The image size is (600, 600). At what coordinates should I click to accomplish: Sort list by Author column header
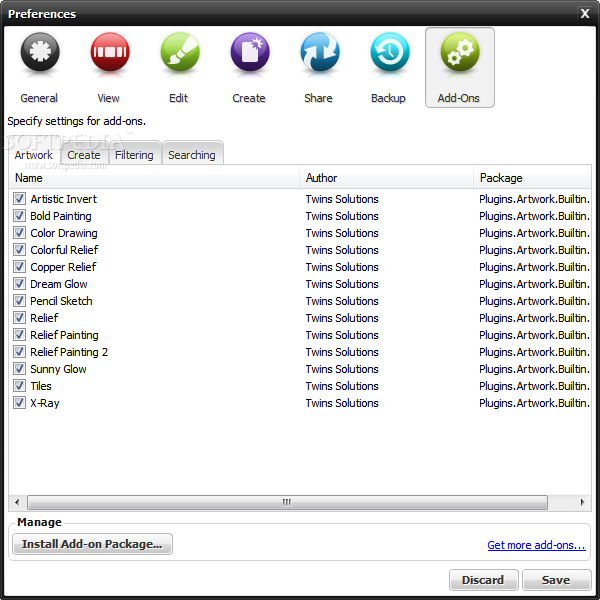pos(386,178)
